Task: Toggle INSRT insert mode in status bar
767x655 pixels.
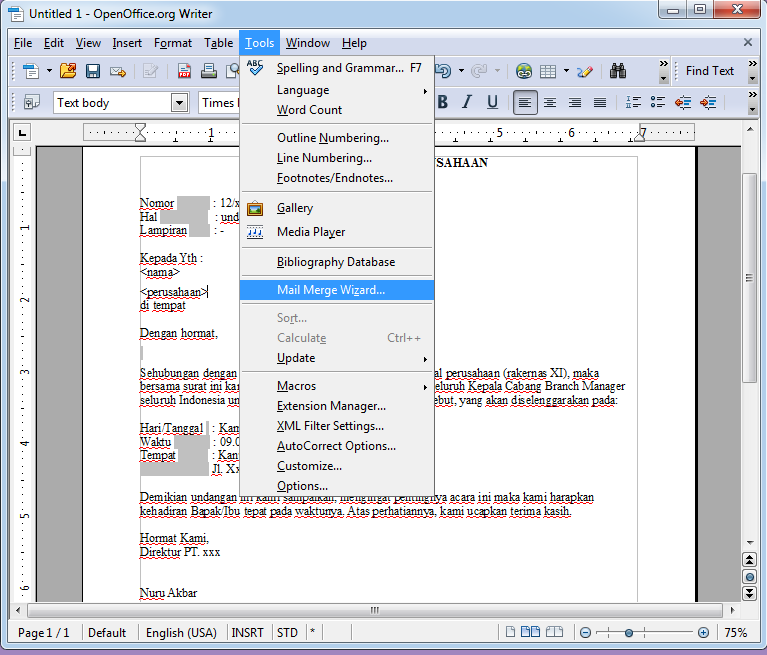Action: point(248,632)
